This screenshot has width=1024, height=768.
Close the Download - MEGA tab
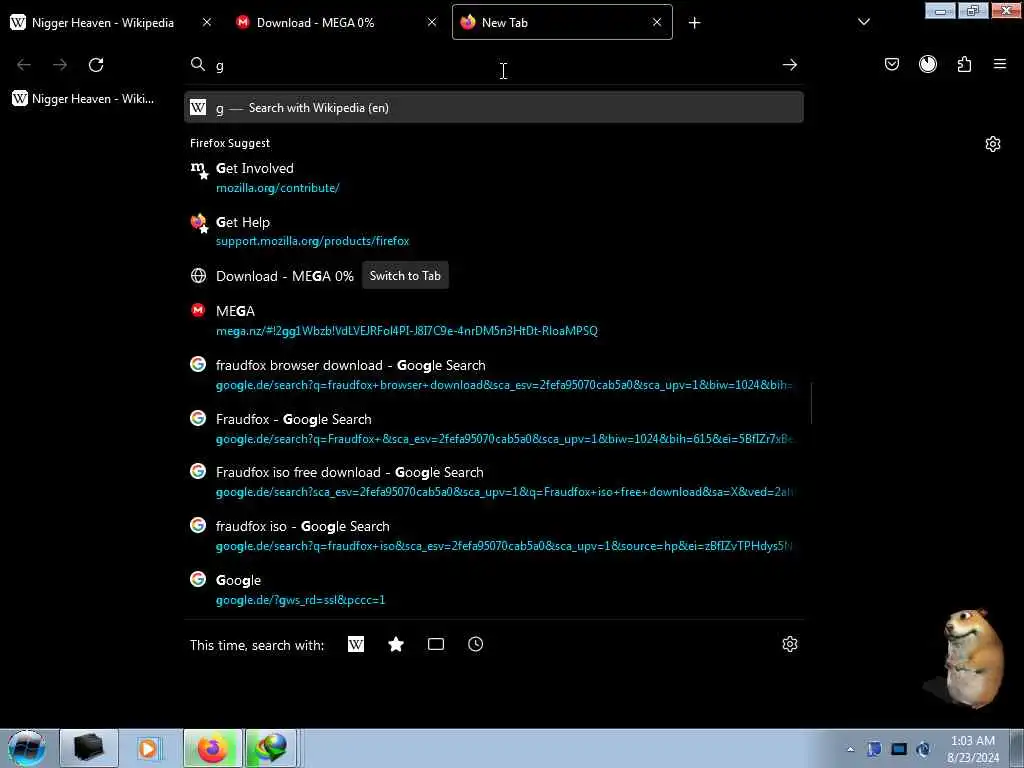point(432,22)
